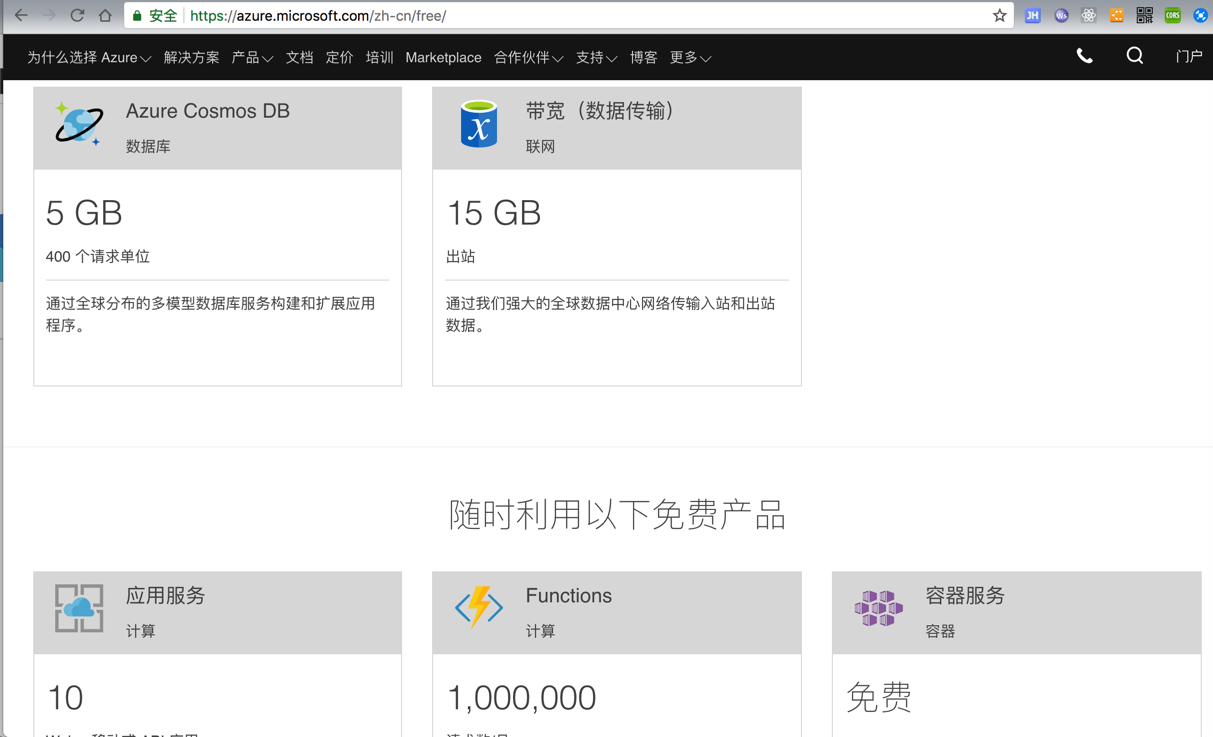Click the 计算 label under Functions
1213x737 pixels.
coord(540,631)
